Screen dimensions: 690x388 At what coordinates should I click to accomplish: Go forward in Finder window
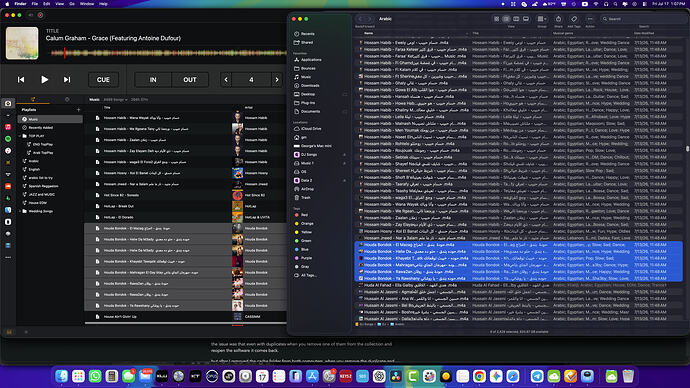click(369, 19)
